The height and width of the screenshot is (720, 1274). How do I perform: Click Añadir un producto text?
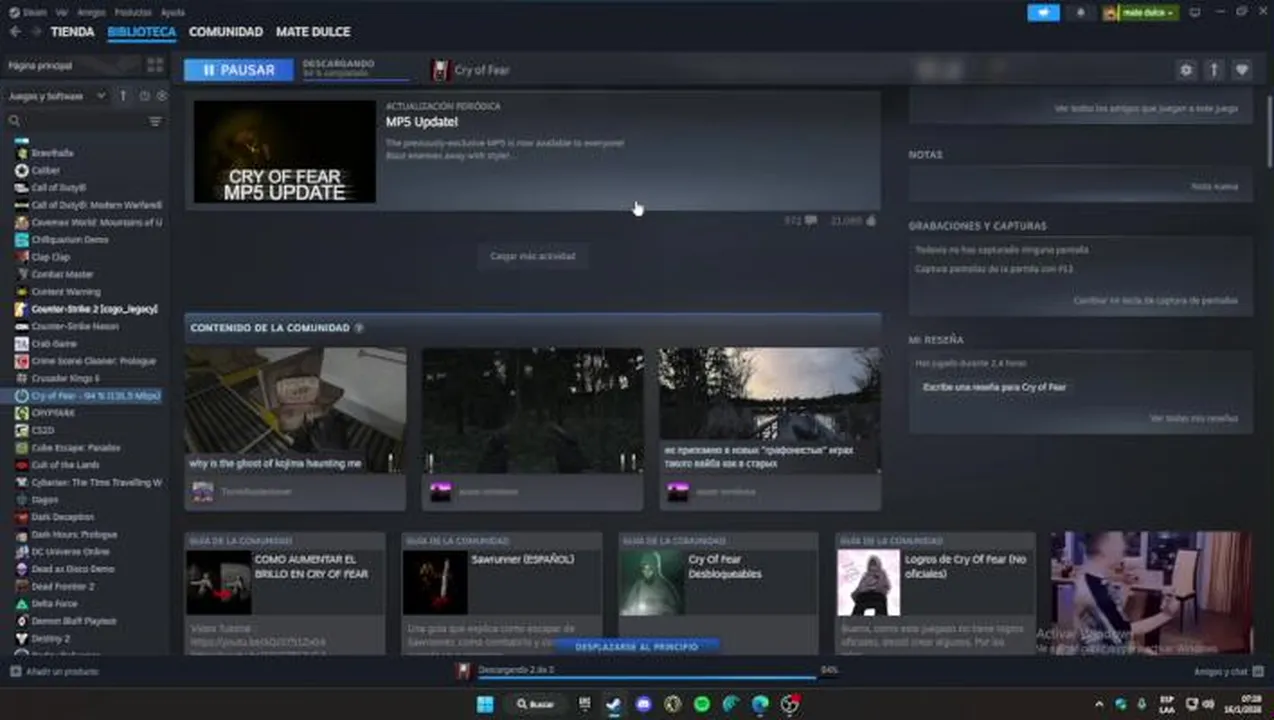tap(62, 672)
